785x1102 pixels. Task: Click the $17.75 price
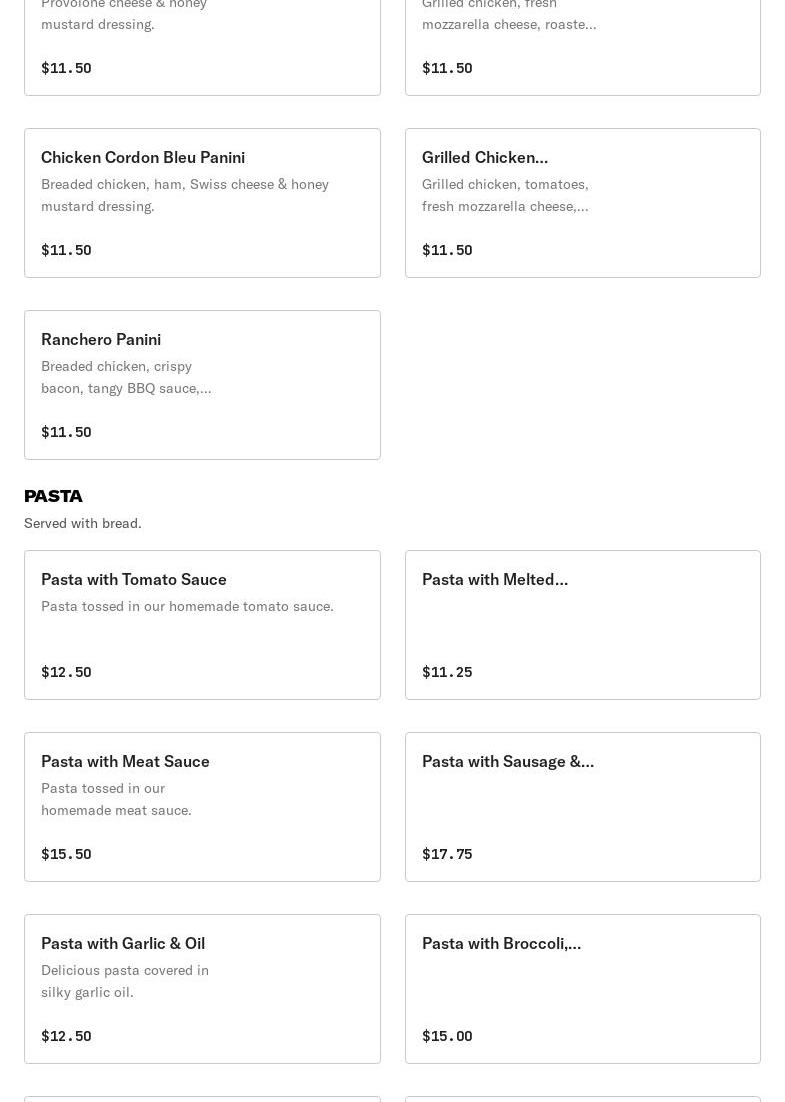447,854
